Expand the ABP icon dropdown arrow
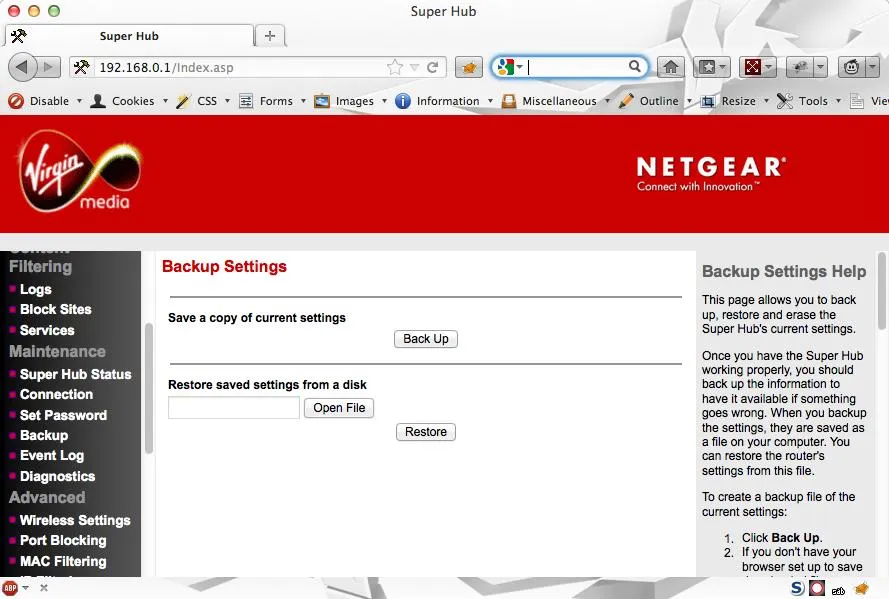This screenshot has width=889, height=599. point(26,588)
